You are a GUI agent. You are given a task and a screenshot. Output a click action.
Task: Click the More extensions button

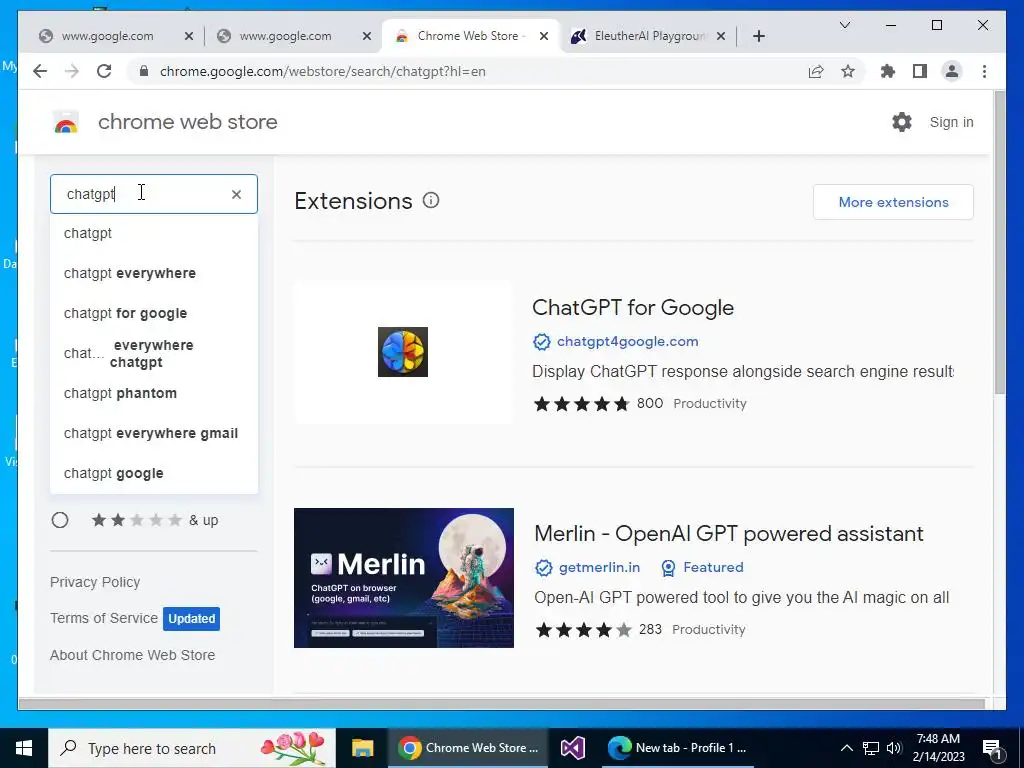[893, 202]
